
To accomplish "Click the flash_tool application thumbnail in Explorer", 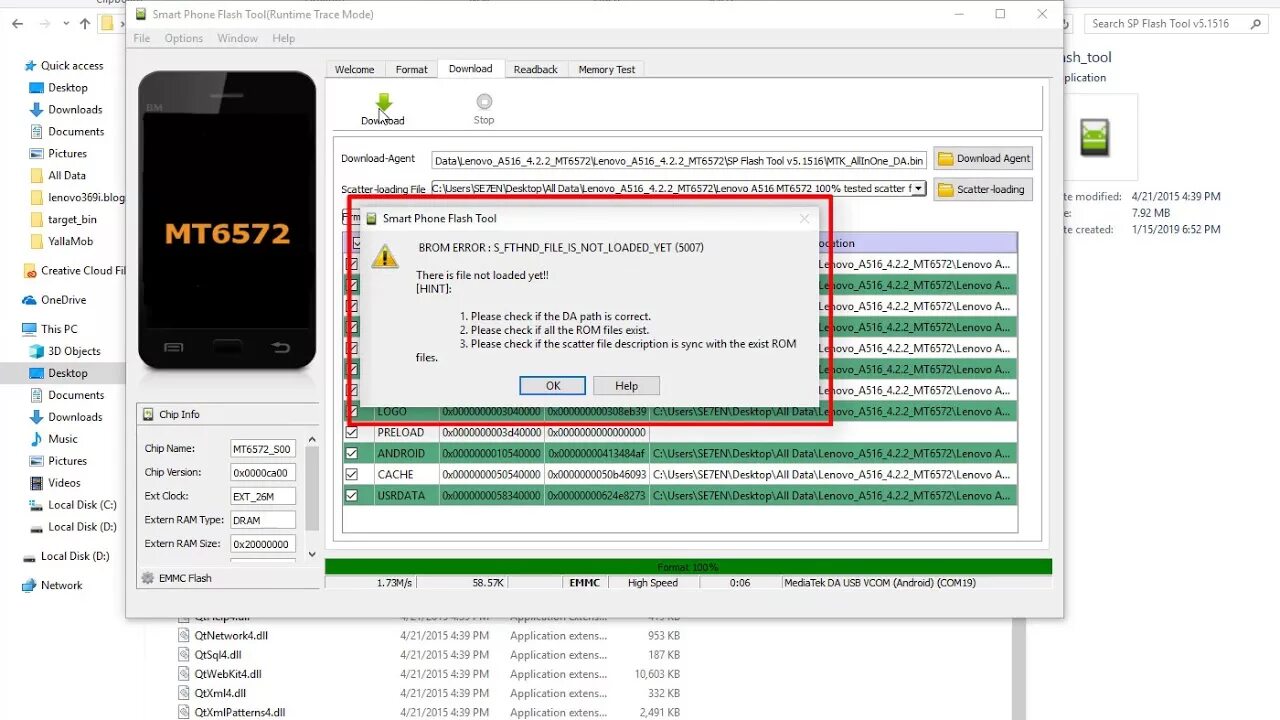I will coord(1094,137).
